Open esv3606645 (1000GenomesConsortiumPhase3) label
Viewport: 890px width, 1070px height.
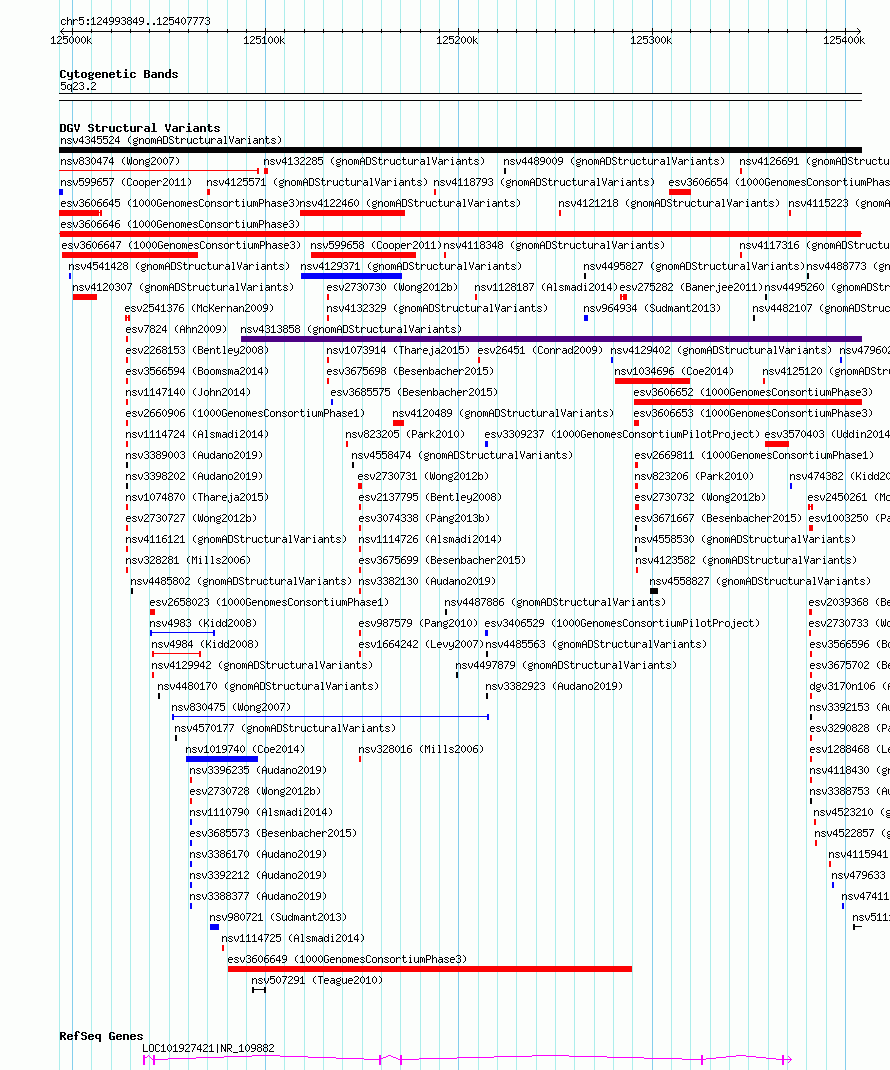180,203
